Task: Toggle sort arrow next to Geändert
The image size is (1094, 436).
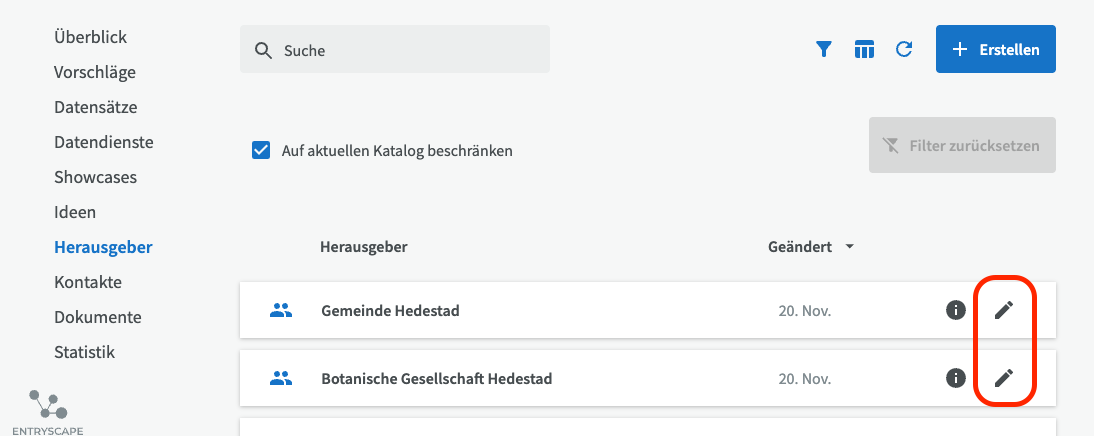Action: [x=850, y=247]
